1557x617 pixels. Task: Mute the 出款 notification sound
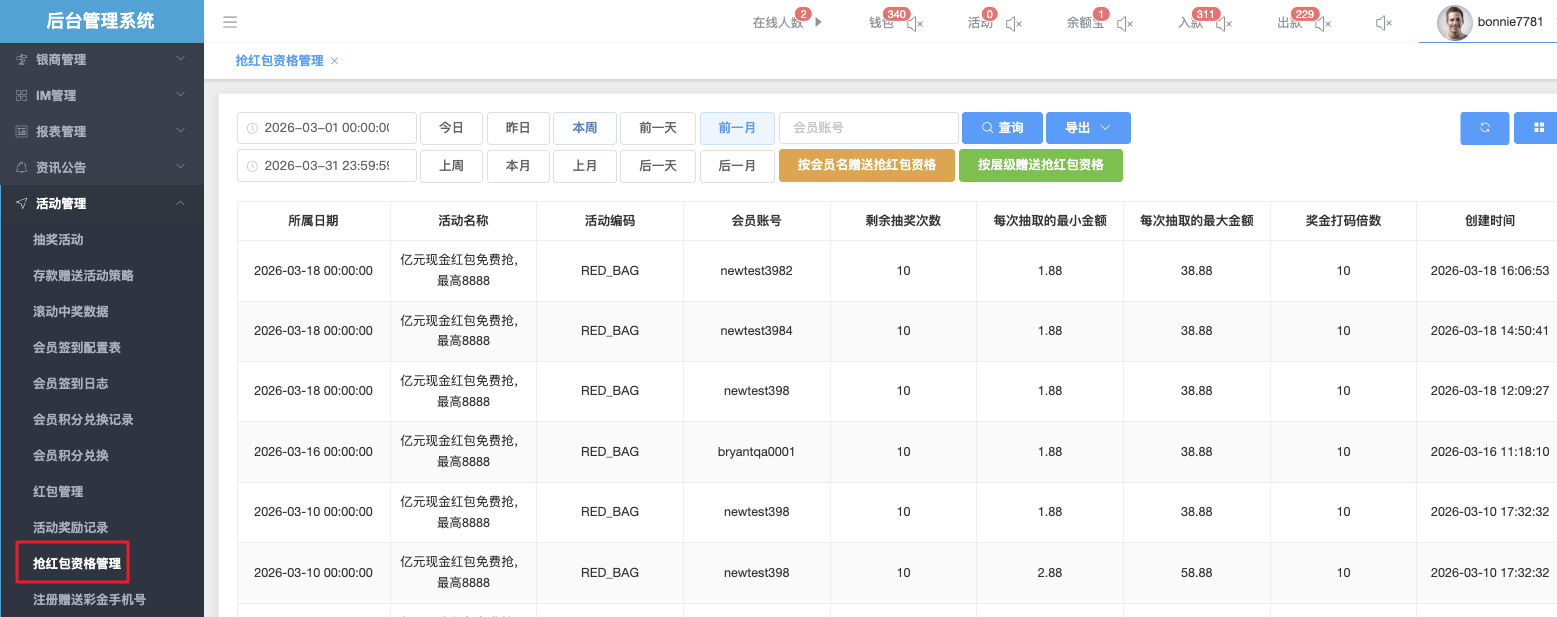tap(1323, 23)
